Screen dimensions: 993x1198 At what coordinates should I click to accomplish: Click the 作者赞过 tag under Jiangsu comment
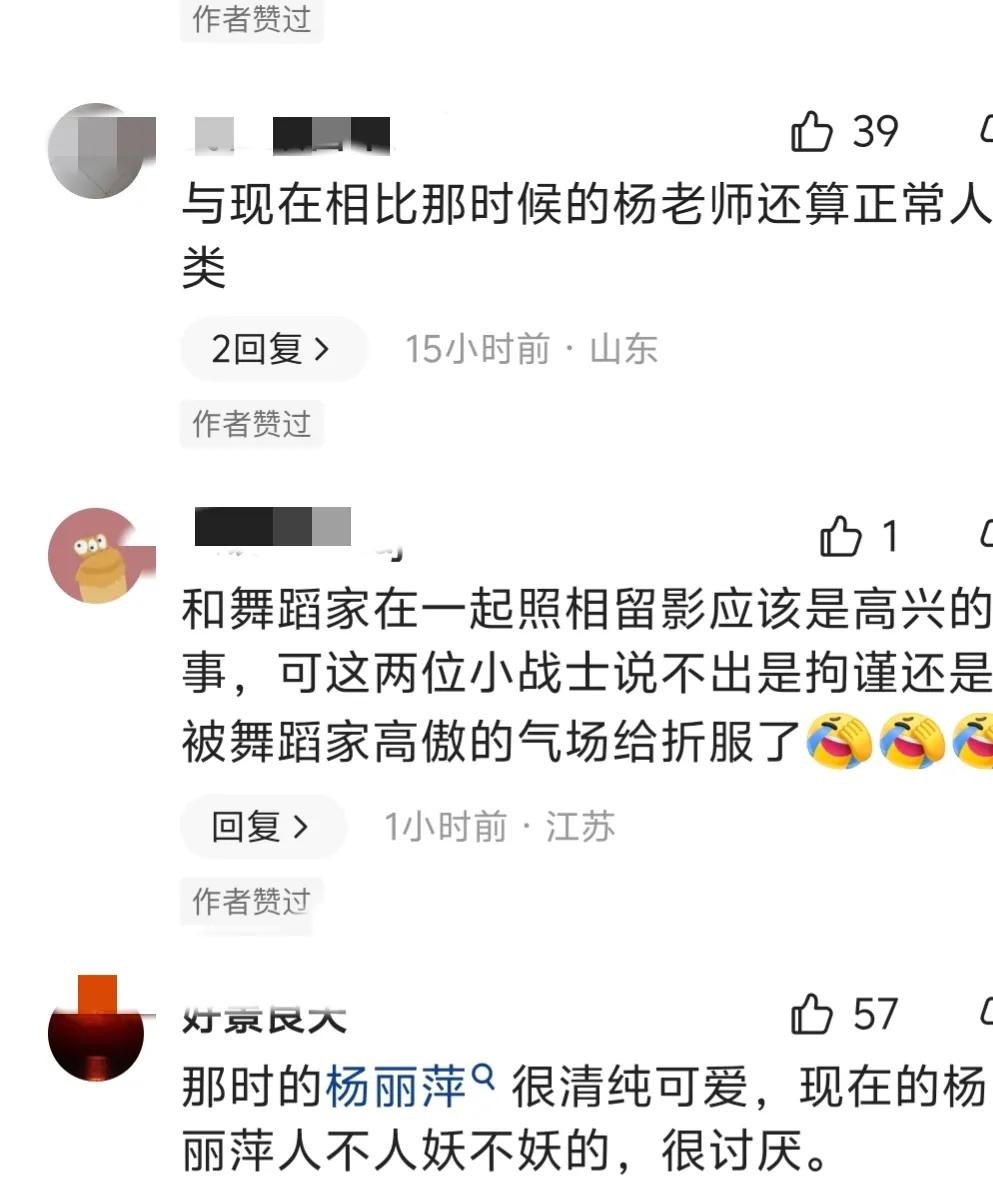click(251, 902)
